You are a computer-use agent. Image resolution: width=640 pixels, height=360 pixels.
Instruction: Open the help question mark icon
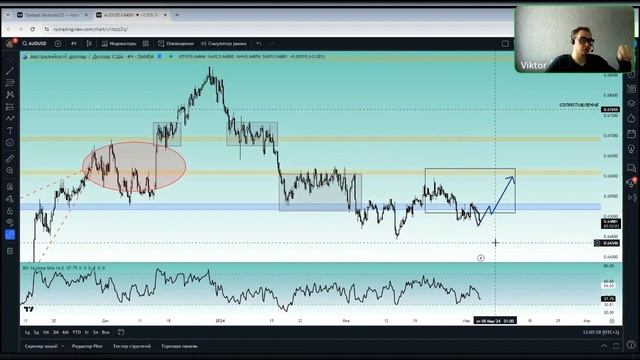(631, 344)
